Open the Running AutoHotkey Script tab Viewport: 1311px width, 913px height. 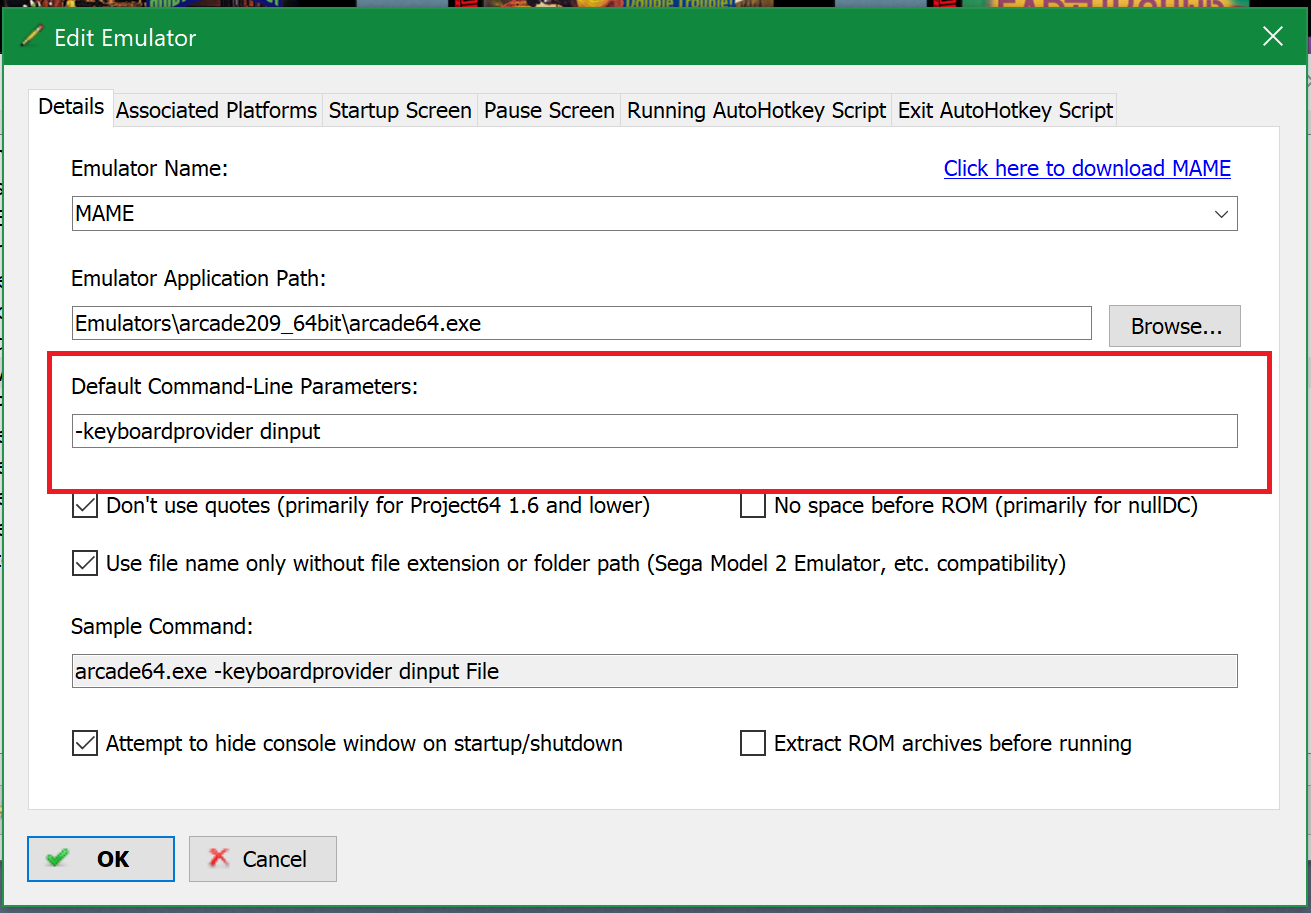(756, 111)
